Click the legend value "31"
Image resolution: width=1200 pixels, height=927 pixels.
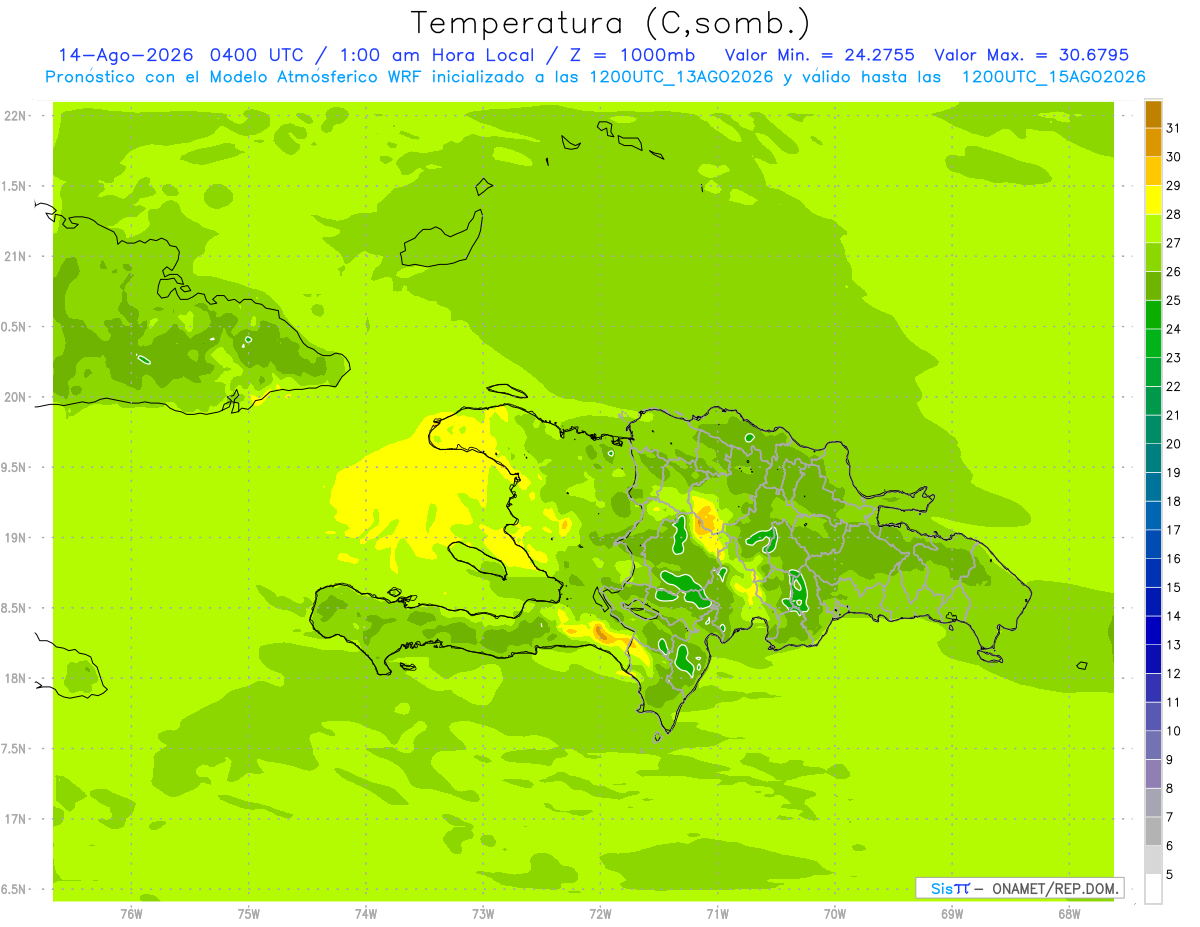[x=1173, y=128]
